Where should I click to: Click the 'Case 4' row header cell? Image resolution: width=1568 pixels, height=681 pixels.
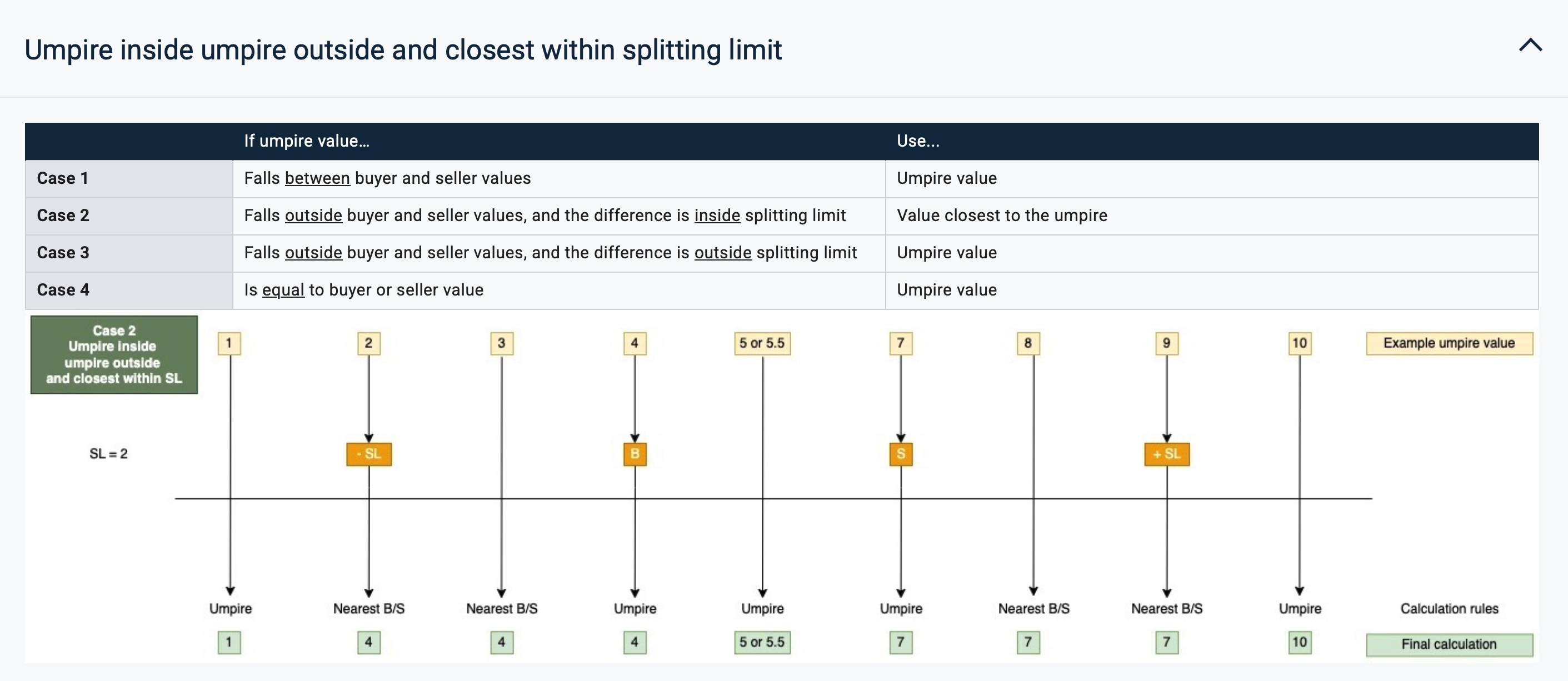tap(63, 290)
